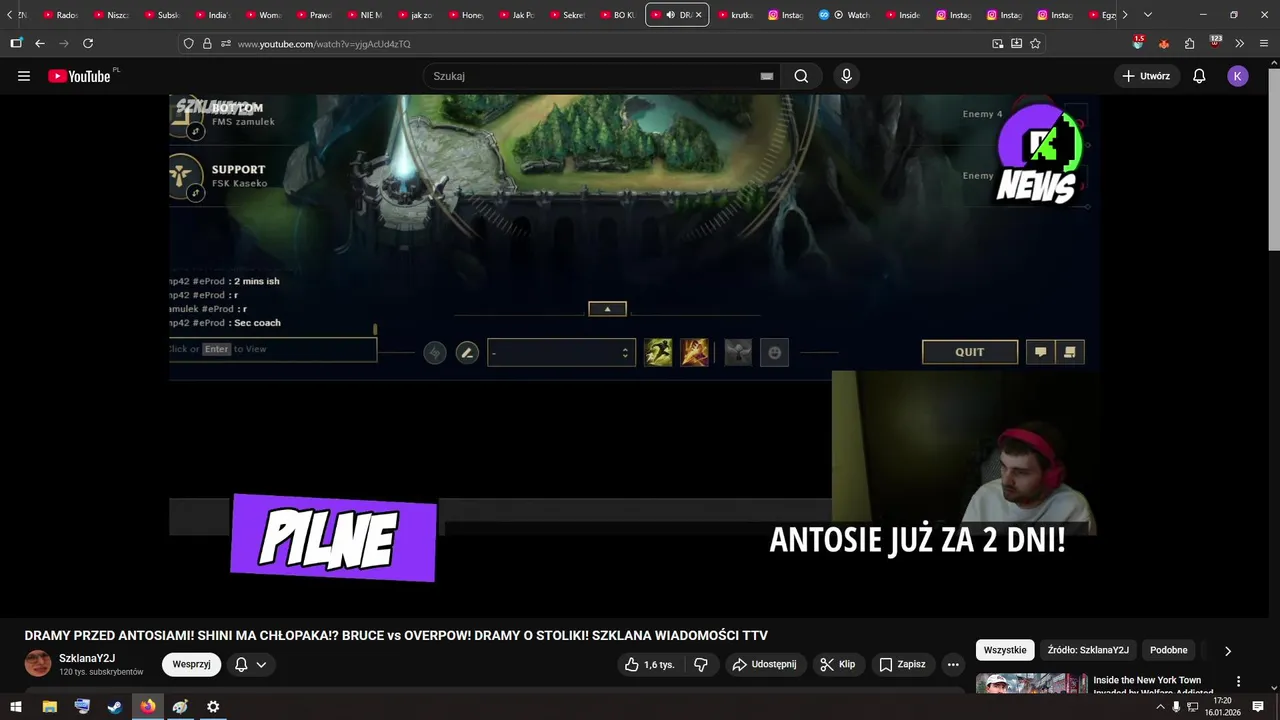1280x720 pixels.
Task: Switch to the India's tab
Action: pyautogui.click(x=213, y=15)
